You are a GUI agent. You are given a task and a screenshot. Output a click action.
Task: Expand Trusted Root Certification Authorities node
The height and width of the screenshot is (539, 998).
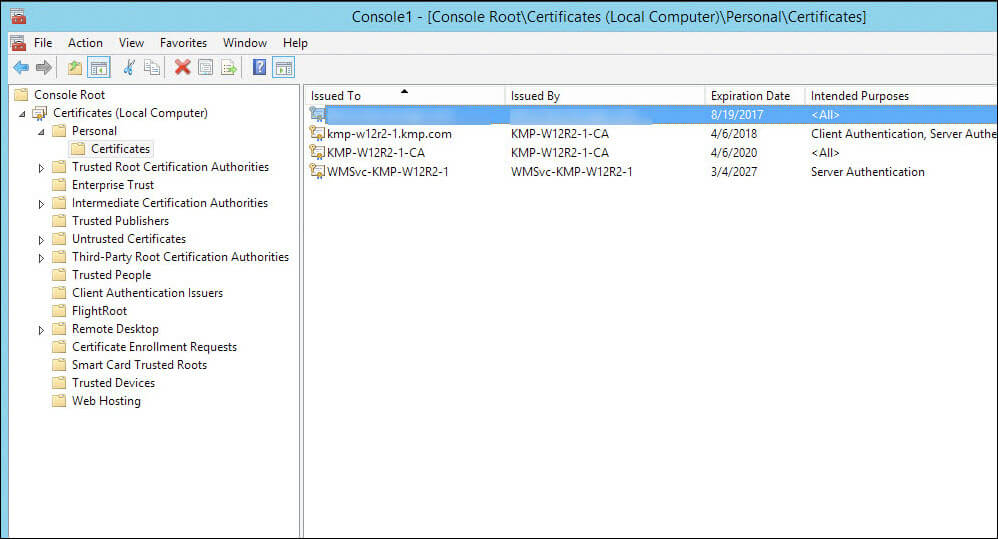pyautogui.click(x=41, y=168)
